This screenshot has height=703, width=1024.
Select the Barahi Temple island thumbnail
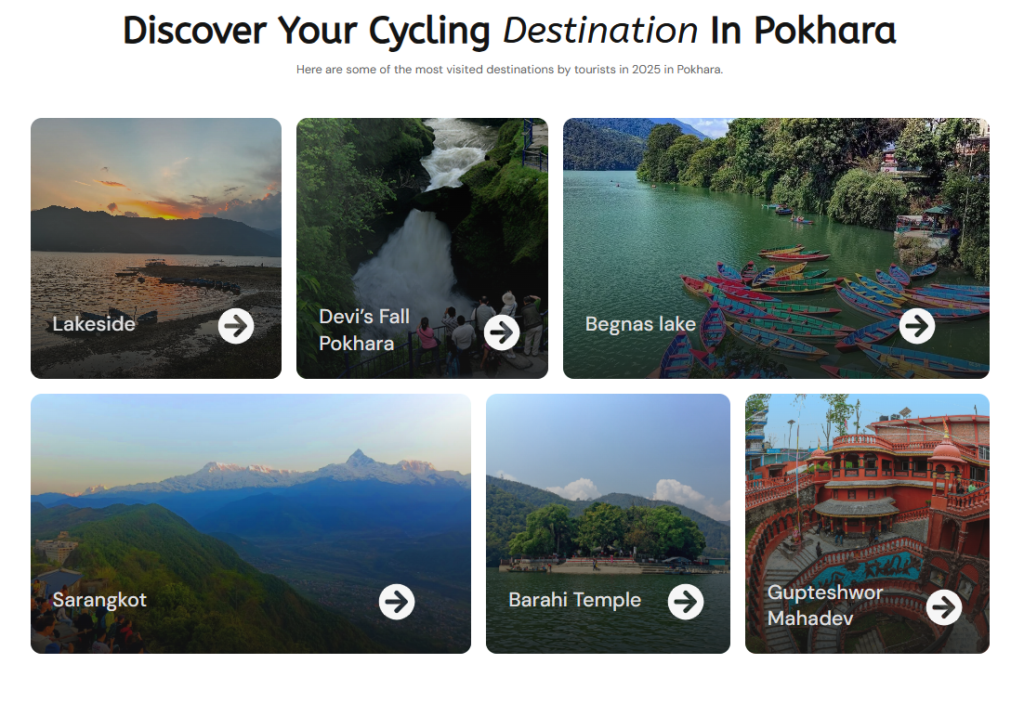[608, 490]
